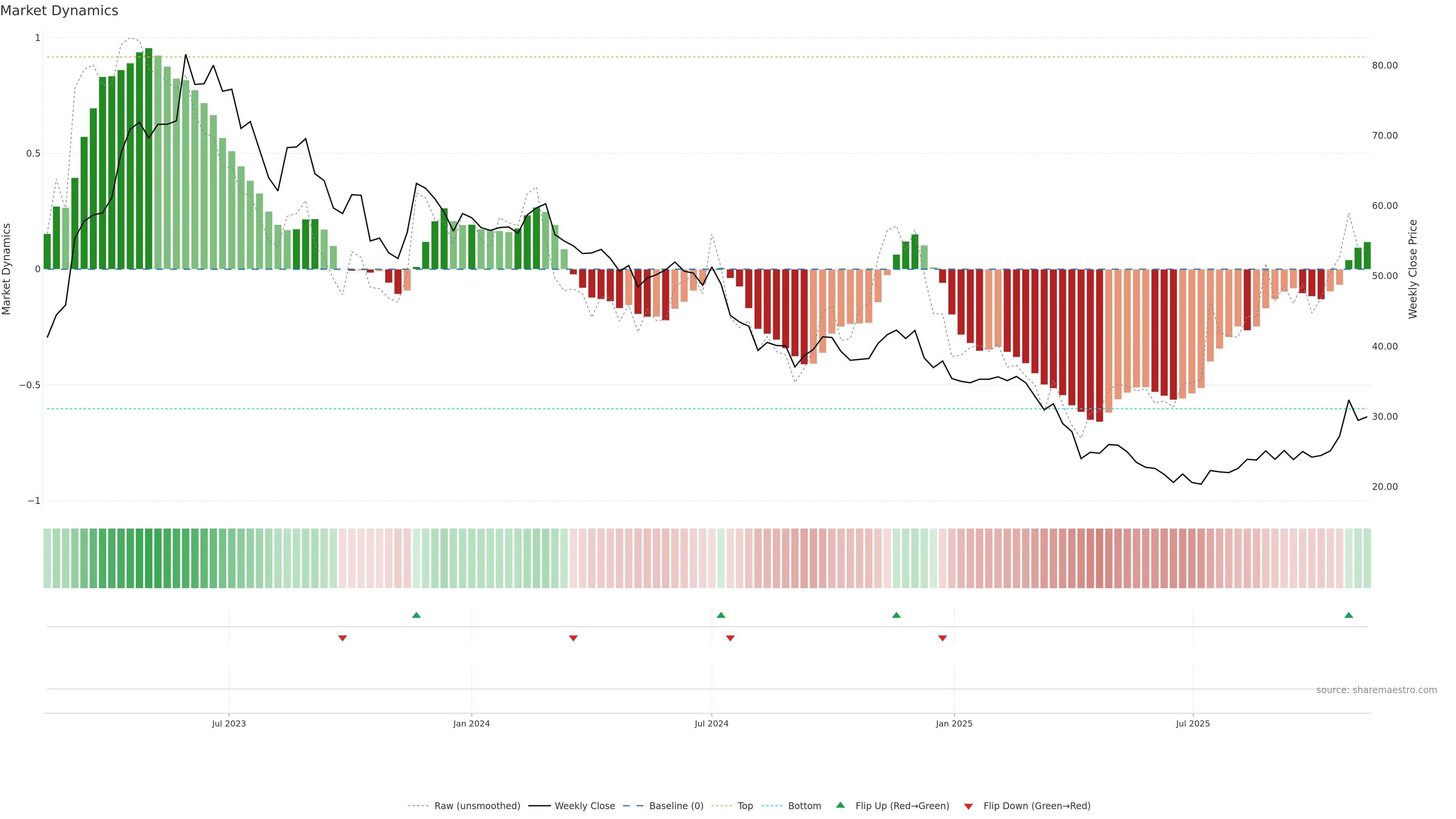Click Flip Down (Green→Red) legend item
1456x819 pixels.
coord(1037,806)
